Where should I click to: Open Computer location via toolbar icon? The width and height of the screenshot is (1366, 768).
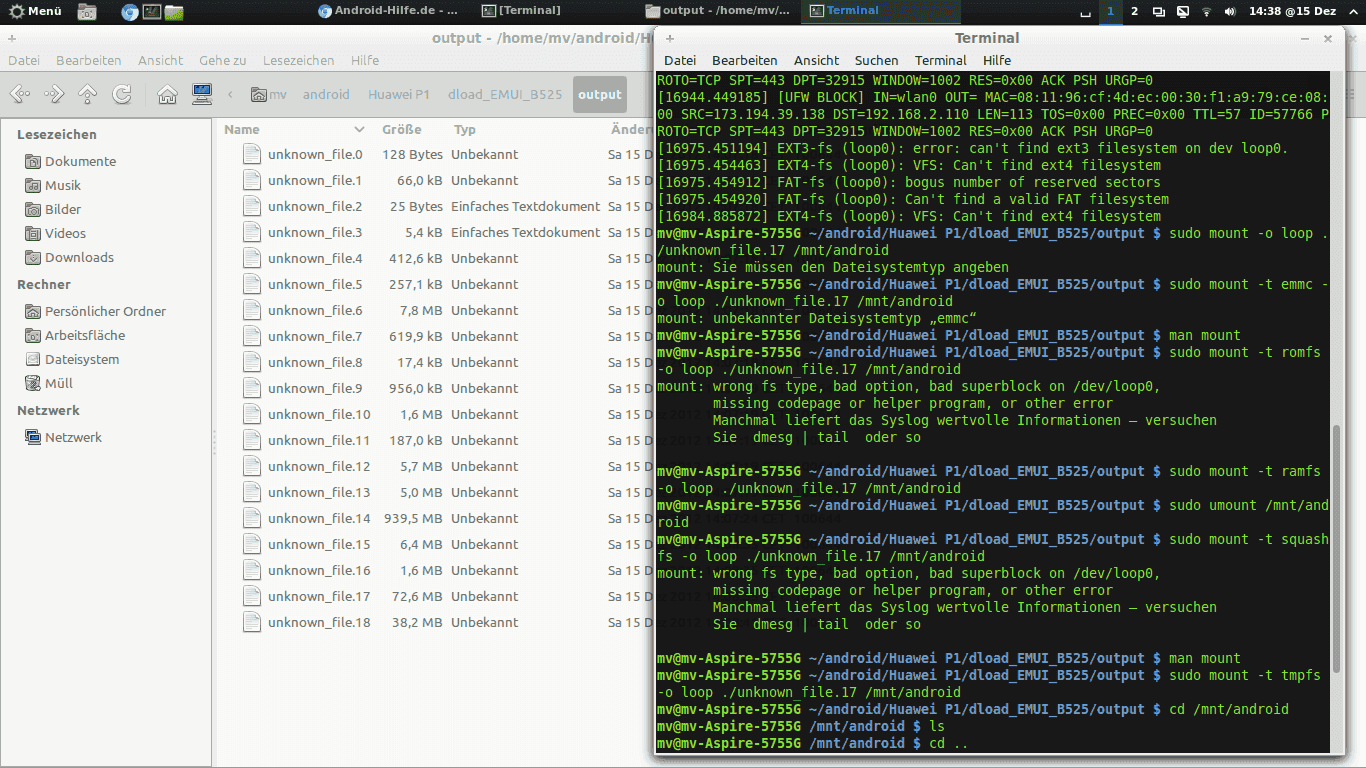[x=202, y=94]
